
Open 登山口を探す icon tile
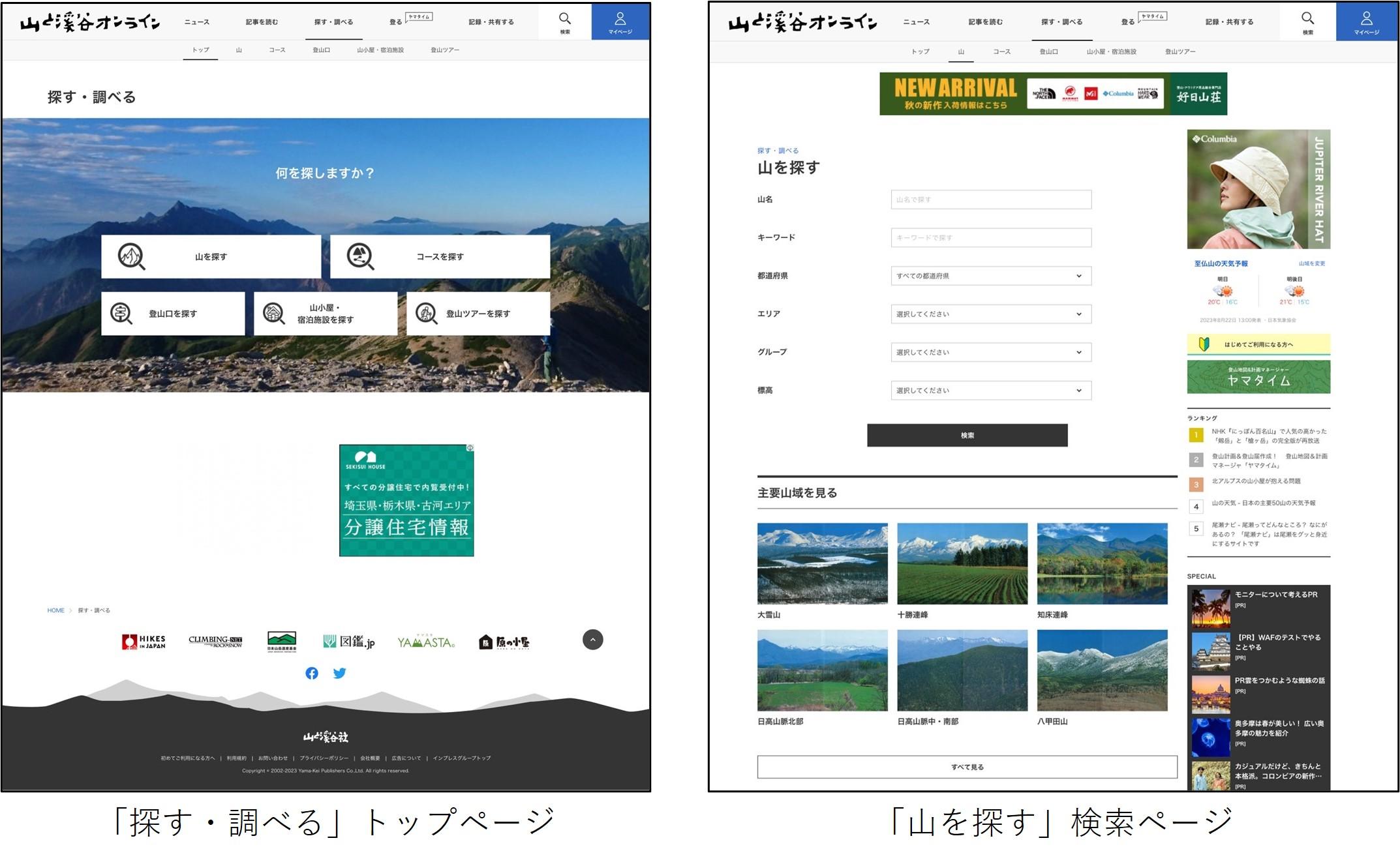point(121,314)
